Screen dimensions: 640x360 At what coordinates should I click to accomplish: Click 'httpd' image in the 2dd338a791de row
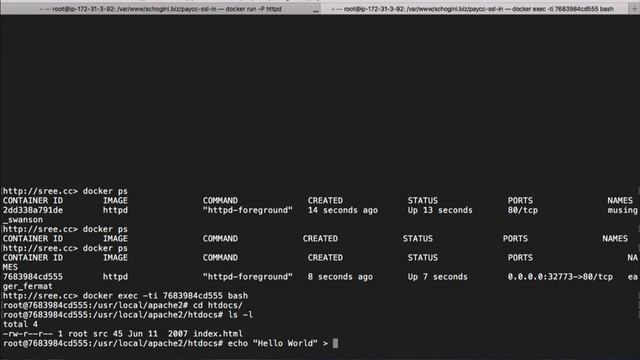click(x=115, y=210)
